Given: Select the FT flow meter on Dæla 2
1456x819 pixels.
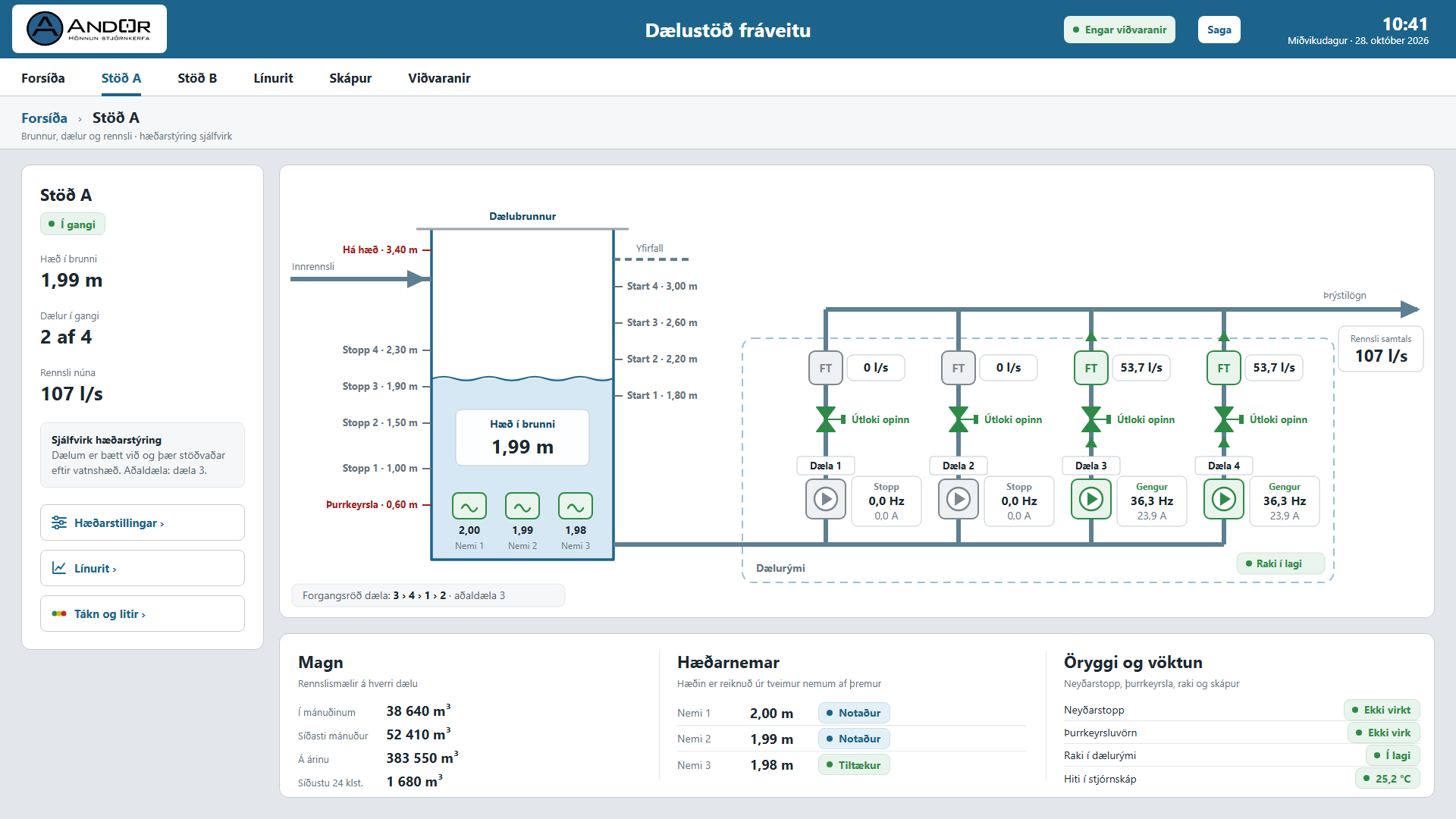Looking at the screenshot, I should pyautogui.click(x=958, y=368).
